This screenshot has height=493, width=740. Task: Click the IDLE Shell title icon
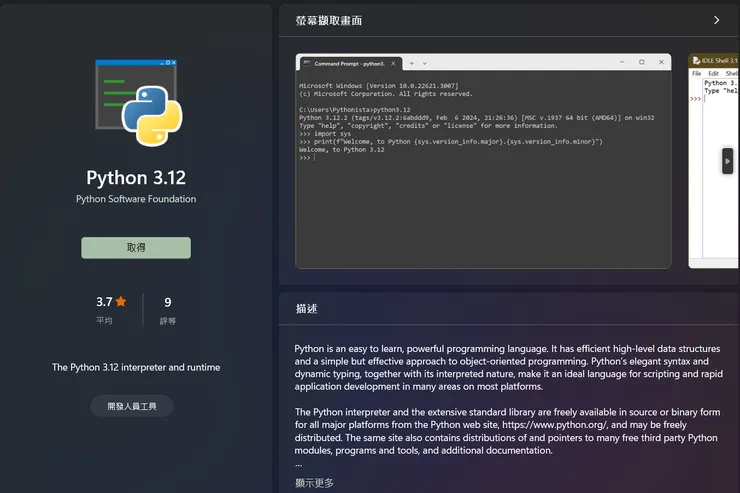(x=696, y=60)
